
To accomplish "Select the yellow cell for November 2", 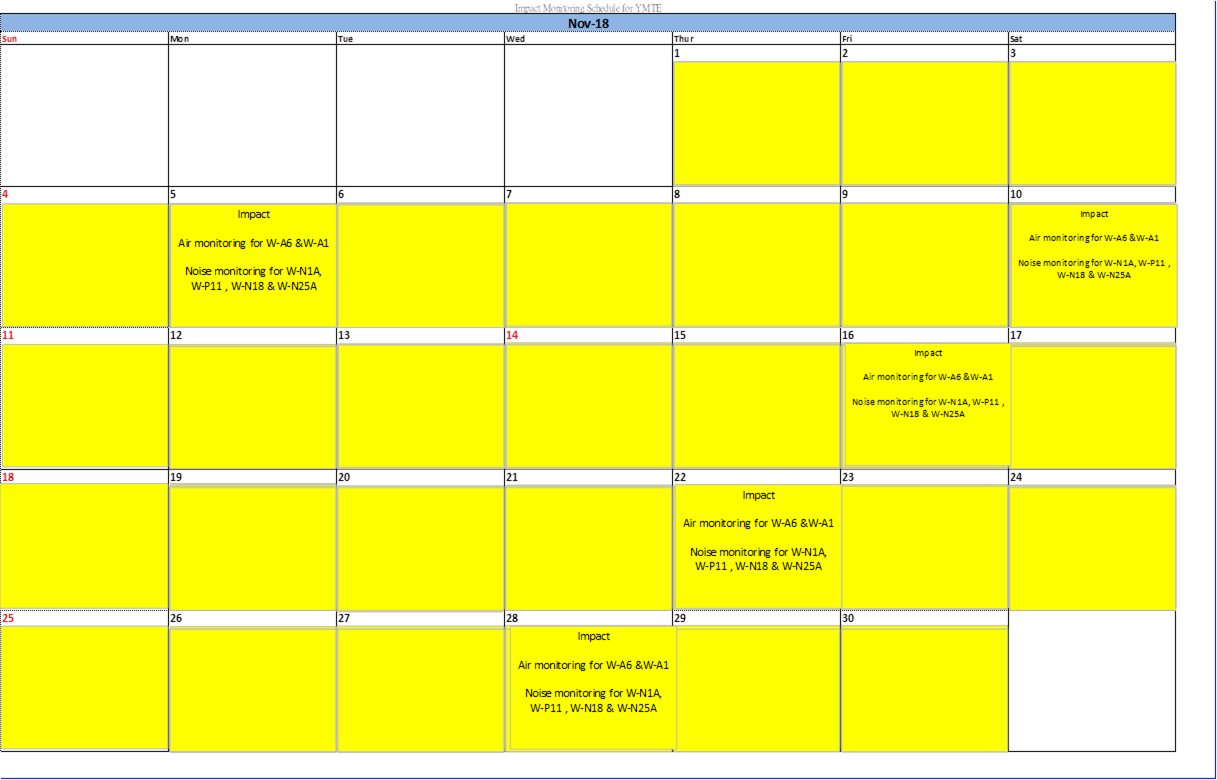I will [924, 122].
